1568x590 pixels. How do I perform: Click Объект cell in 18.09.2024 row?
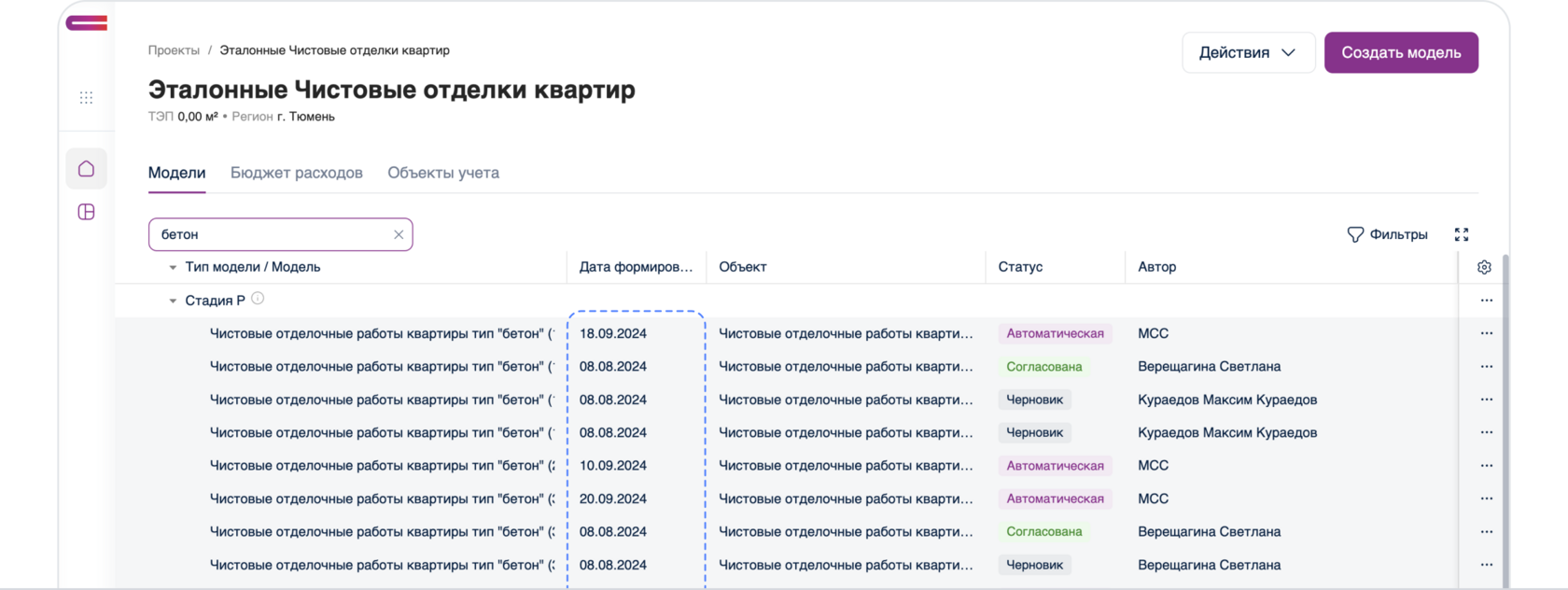point(846,333)
